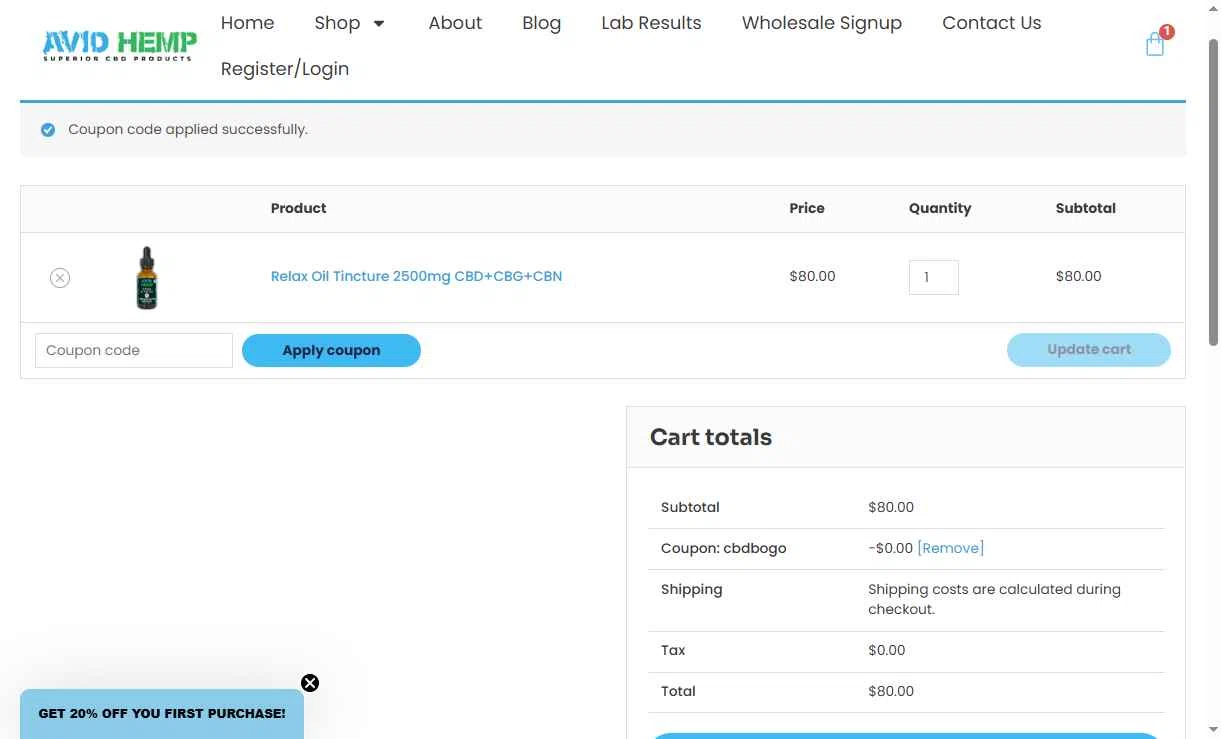Click the Update cart button
This screenshot has height=739, width=1221.
pyautogui.click(x=1089, y=350)
